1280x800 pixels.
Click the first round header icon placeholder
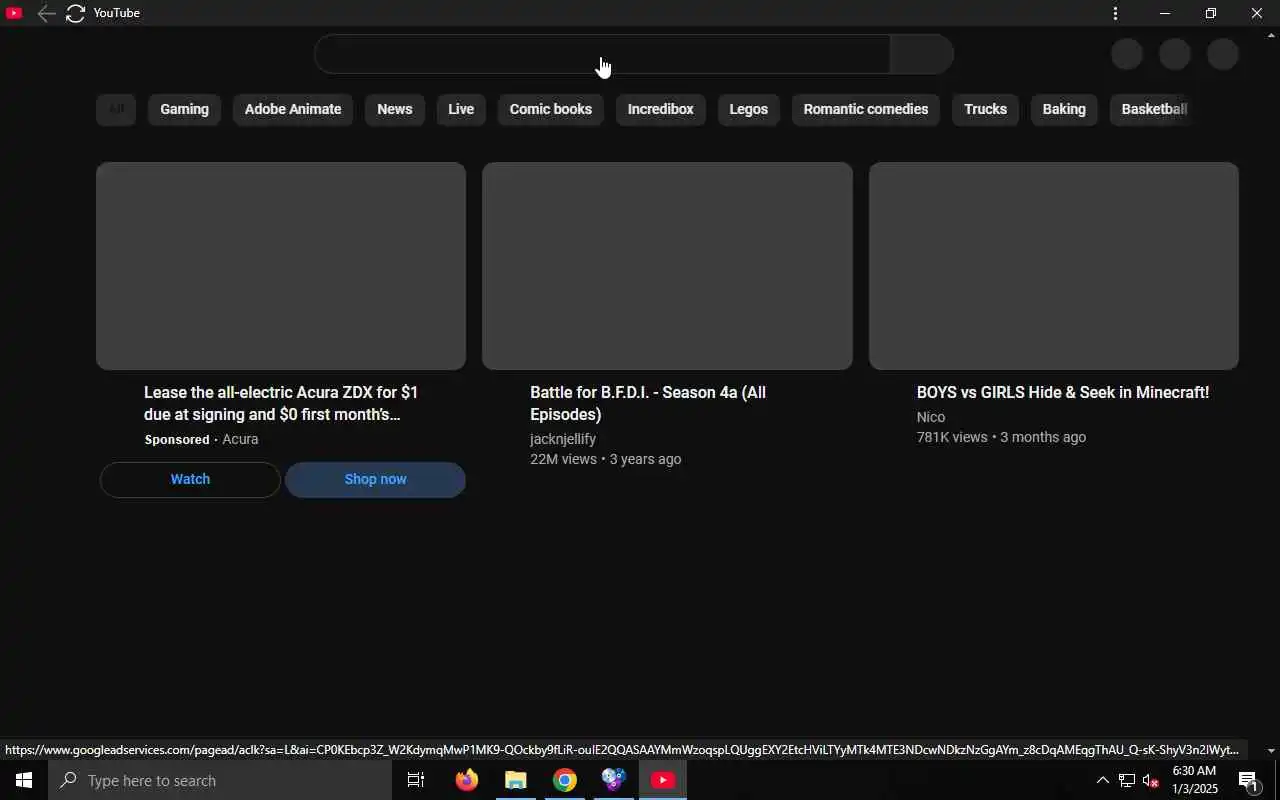click(x=1127, y=54)
